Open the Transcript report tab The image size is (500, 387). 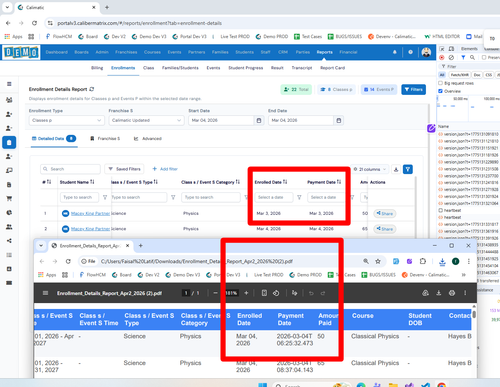[302, 68]
